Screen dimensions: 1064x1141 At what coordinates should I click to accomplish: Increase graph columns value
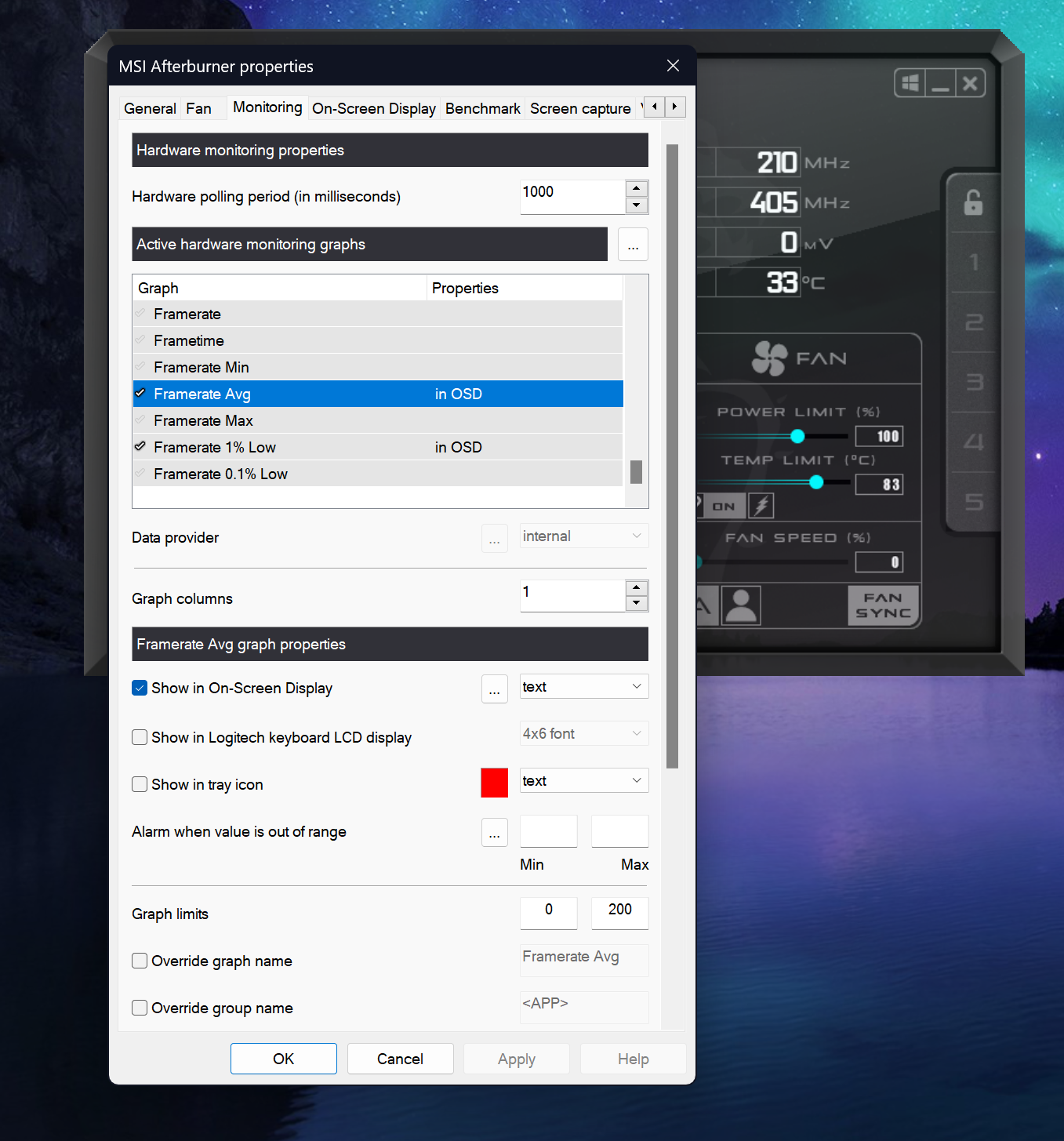coord(637,587)
